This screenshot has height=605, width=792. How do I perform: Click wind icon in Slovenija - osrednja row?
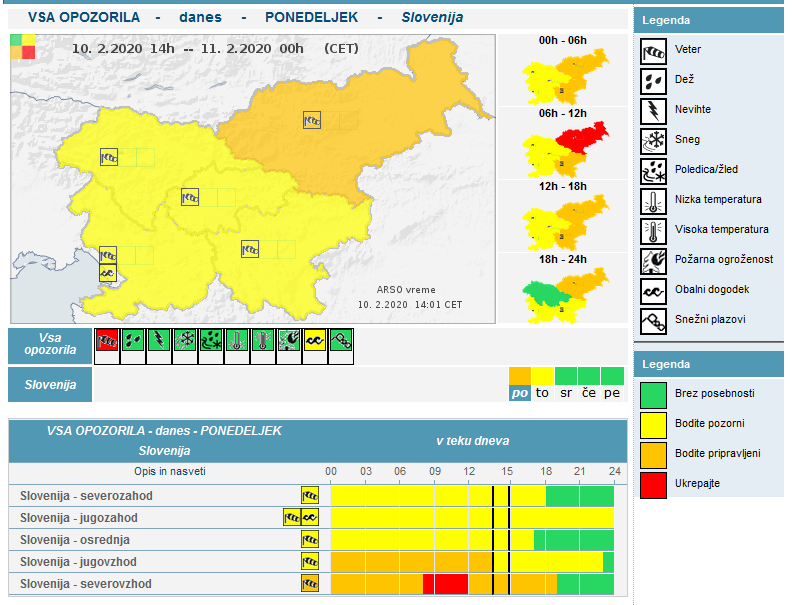tap(310, 540)
